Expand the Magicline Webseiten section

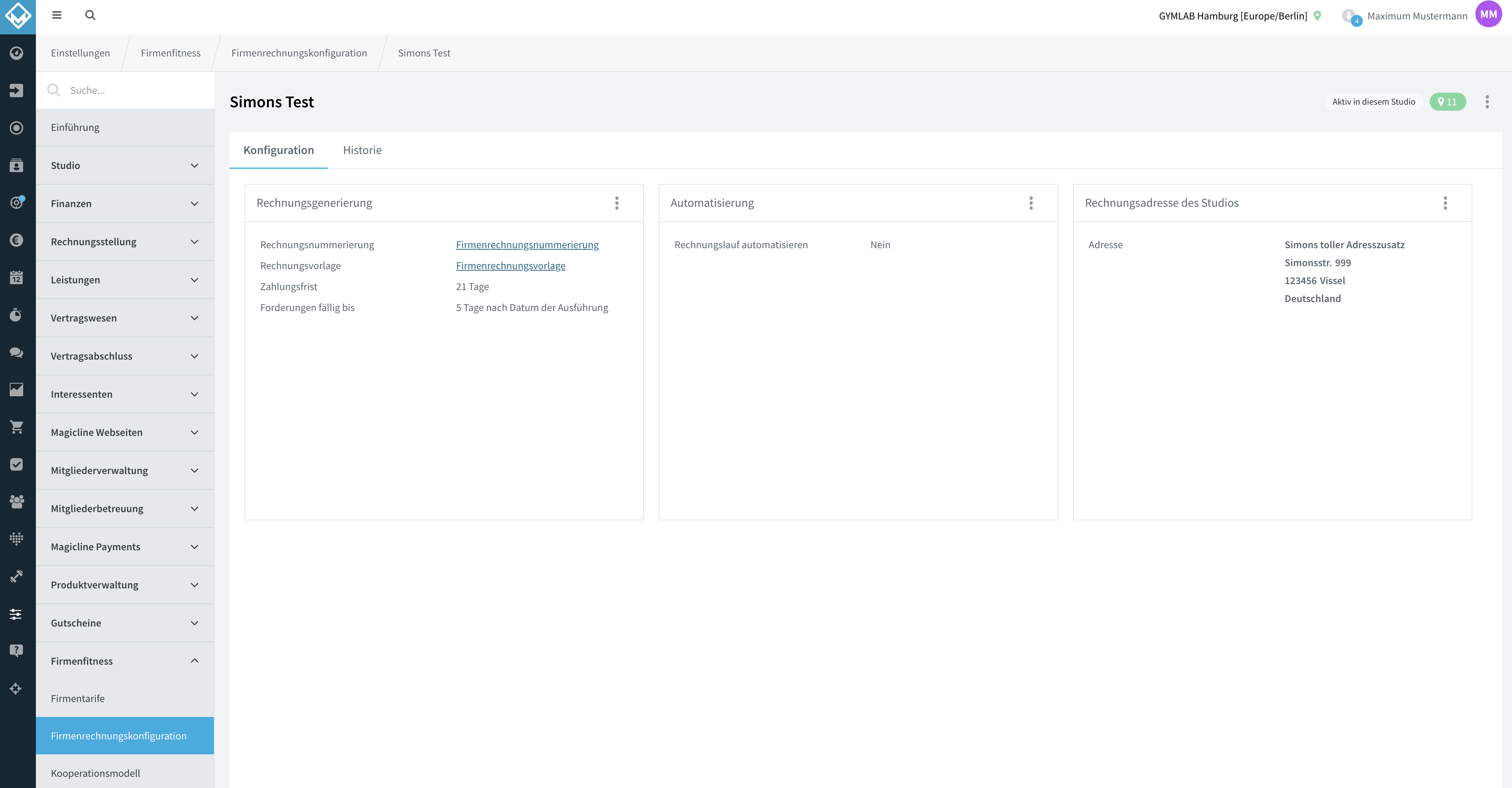[x=125, y=433]
